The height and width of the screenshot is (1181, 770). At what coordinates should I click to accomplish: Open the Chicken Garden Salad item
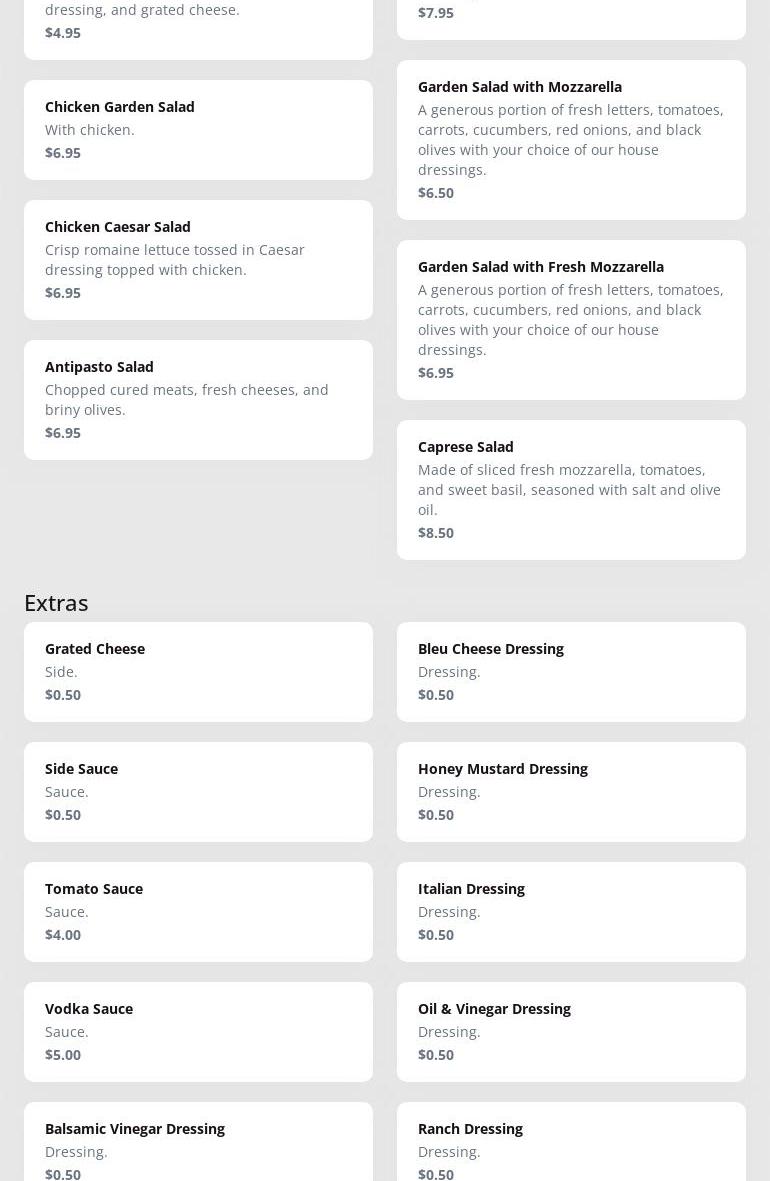(198, 130)
